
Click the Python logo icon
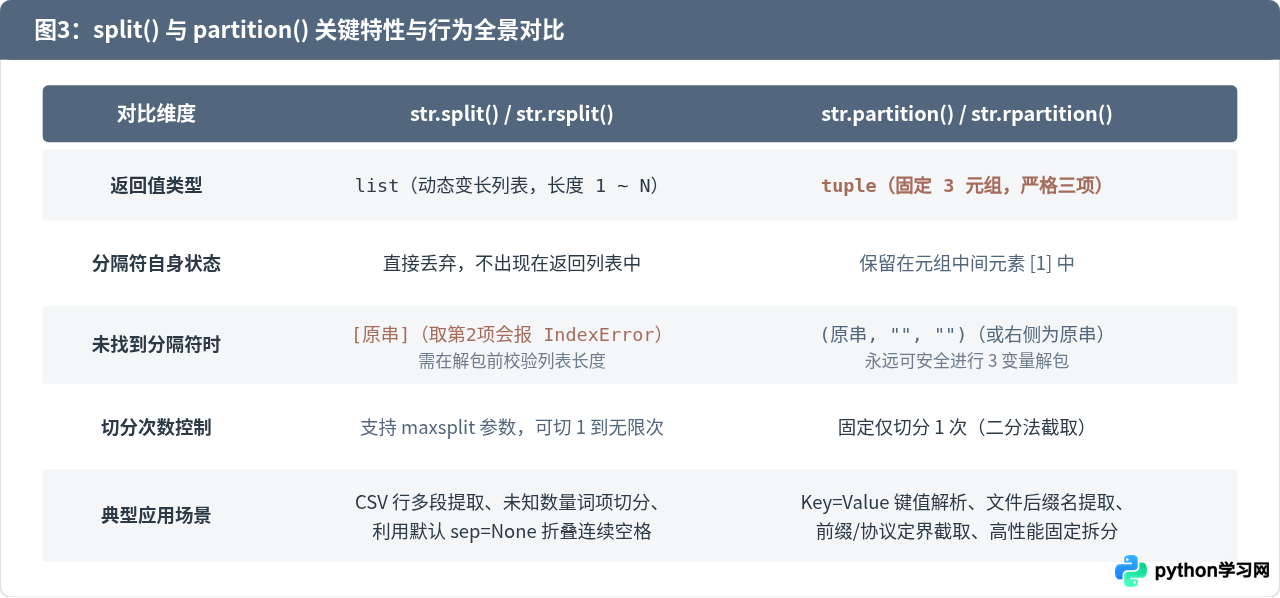[1131, 571]
